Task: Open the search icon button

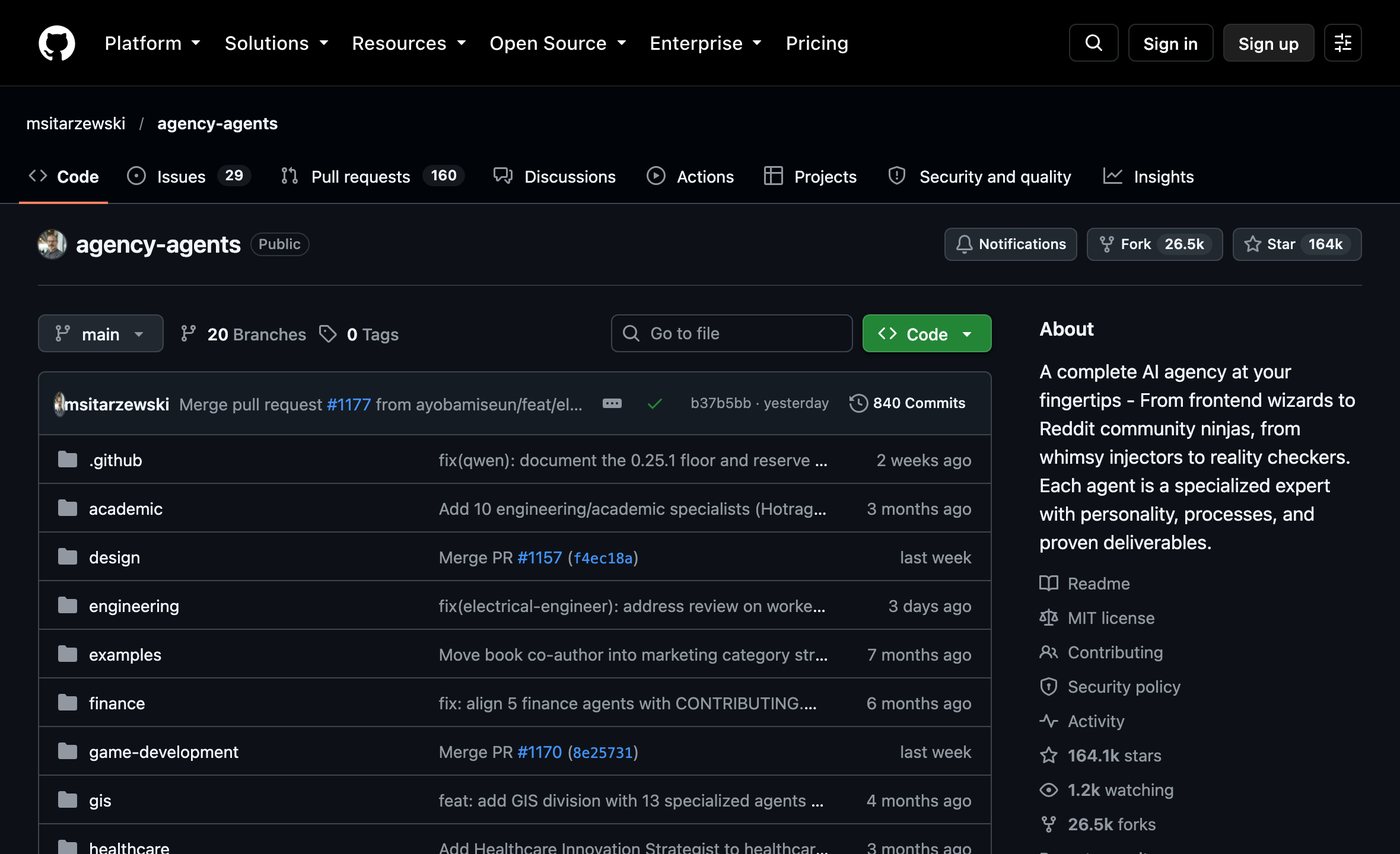Action: [x=1094, y=43]
